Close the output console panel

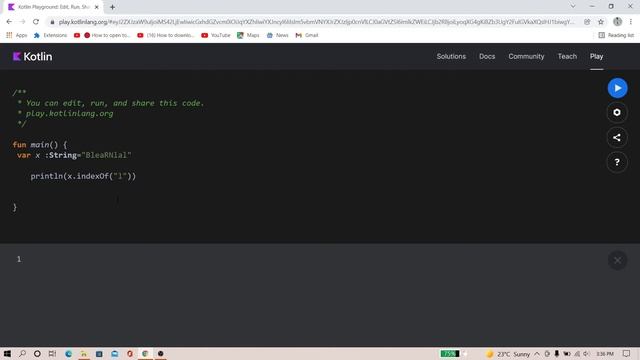point(617,260)
